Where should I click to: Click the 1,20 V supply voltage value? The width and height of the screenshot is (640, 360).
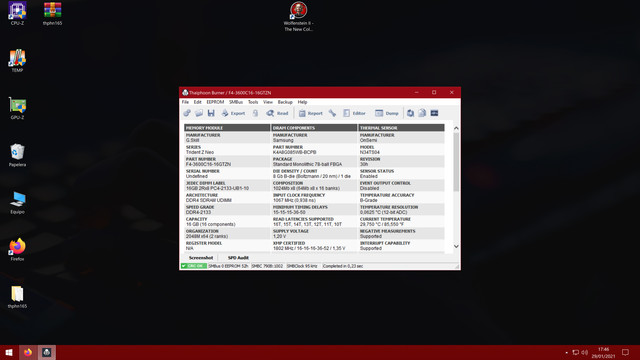[280, 236]
